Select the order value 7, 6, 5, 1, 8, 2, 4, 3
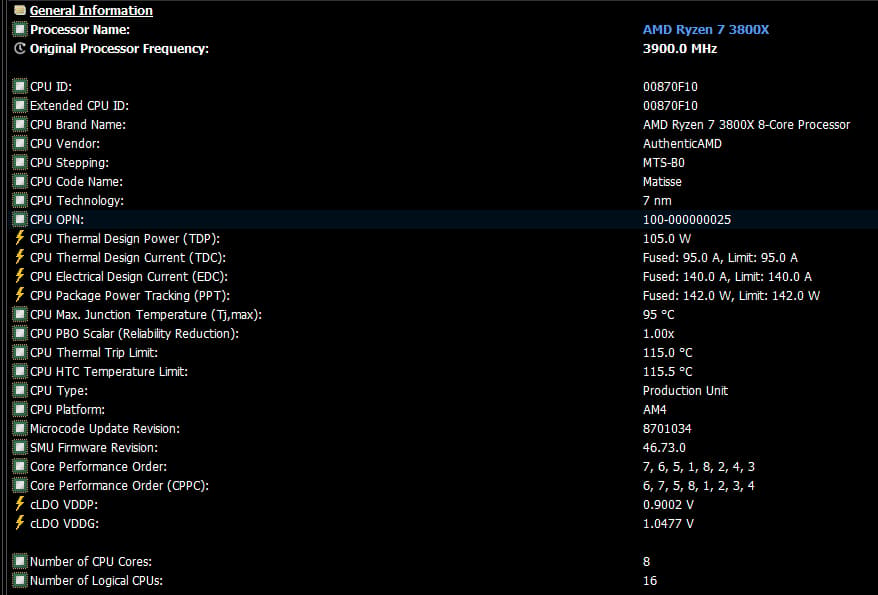Viewport: 878px width, 595px height. [699, 467]
